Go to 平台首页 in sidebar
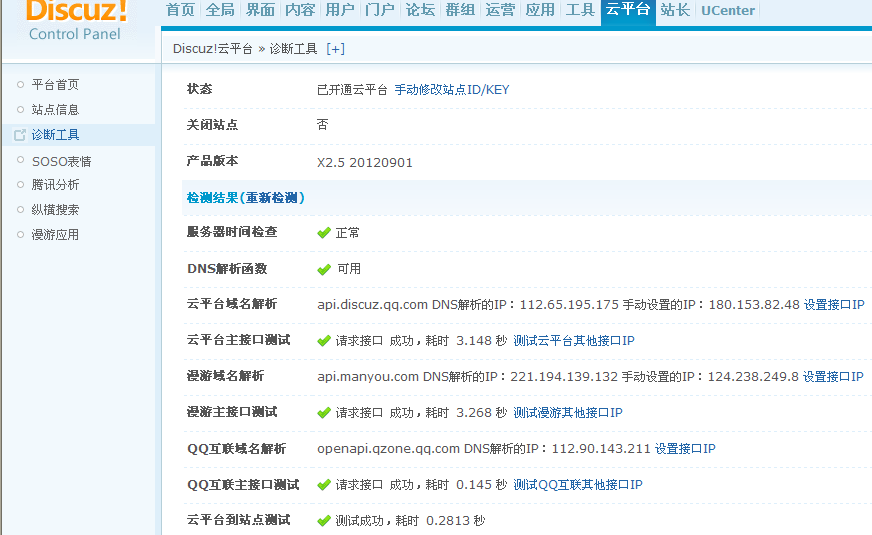This screenshot has width=872, height=535. click(55, 85)
